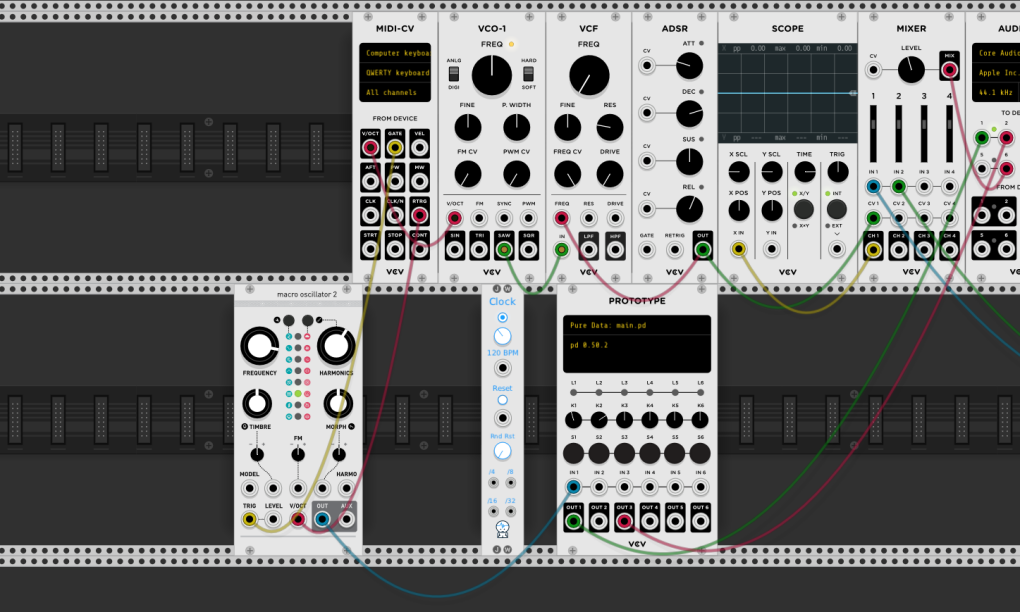Toggle the Clock run button

click(502, 317)
